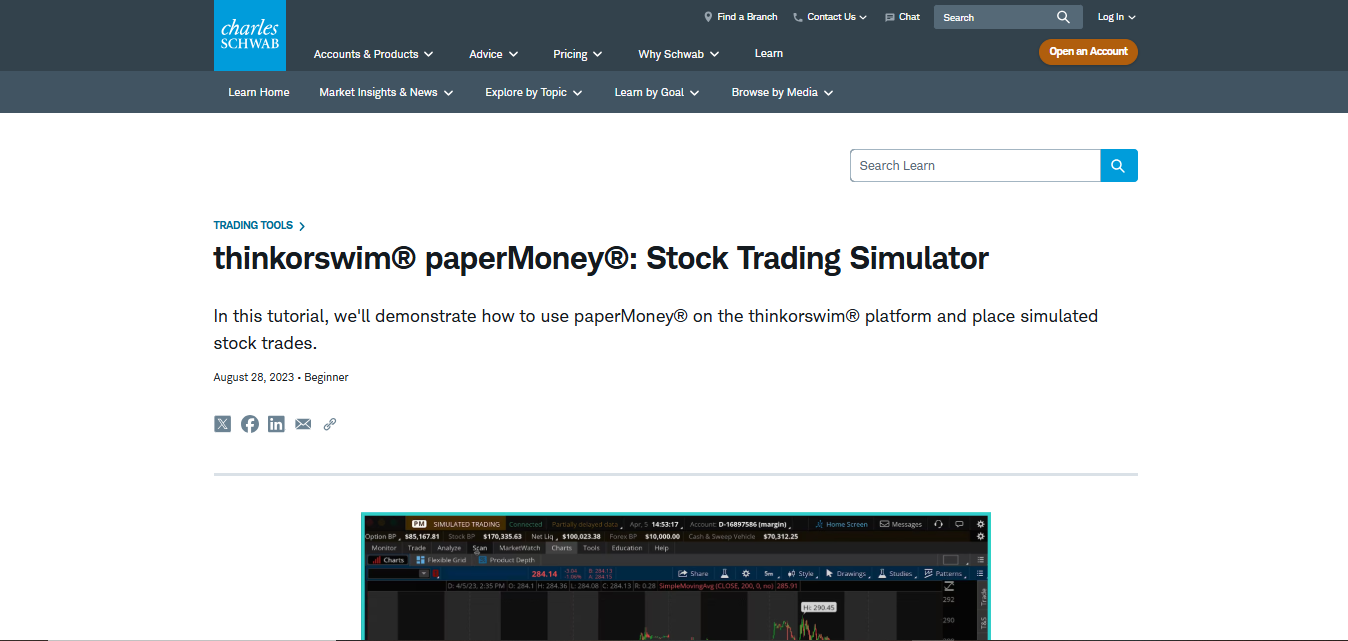Click the article title 'thinkorswim® paperMoney®: Stock Trading Simulator'
Screen dimensions: 1348x641
601,258
